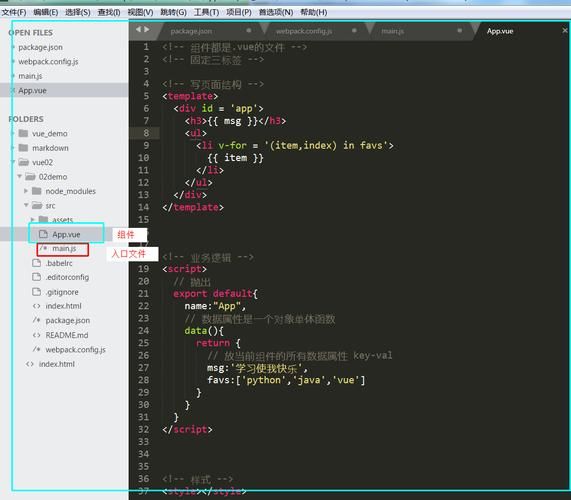Go to previous tab with left arrow
Image resolution: width=571 pixels, height=500 pixels.
[x=139, y=29]
